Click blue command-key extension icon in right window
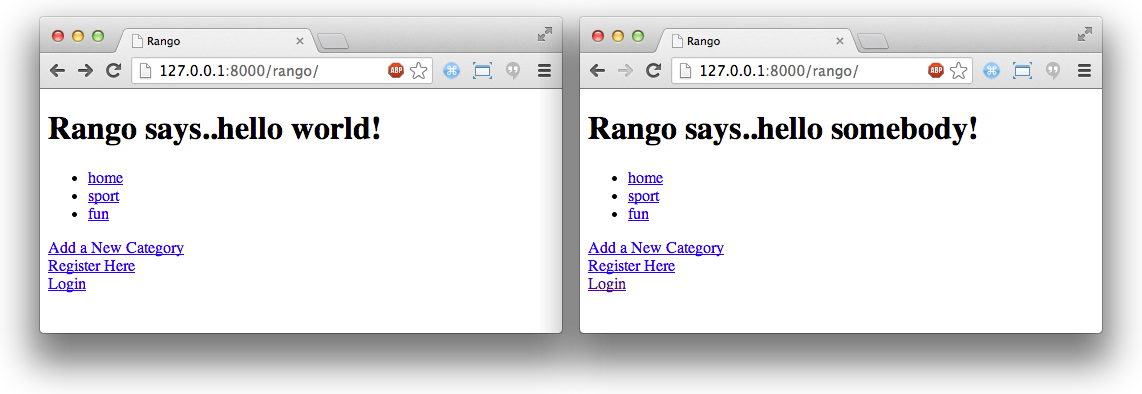This screenshot has height=394, width=1142. tap(991, 71)
